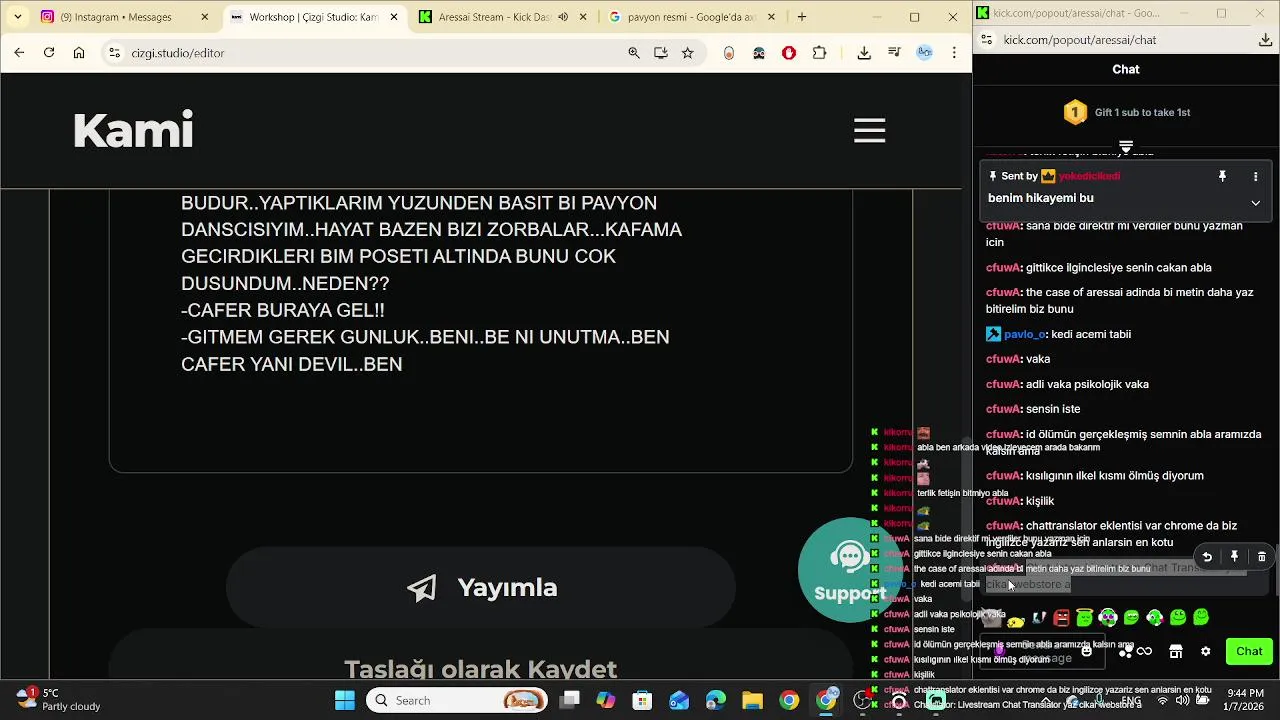
Task: Reply to the hovered chat message
Action: [1207, 557]
